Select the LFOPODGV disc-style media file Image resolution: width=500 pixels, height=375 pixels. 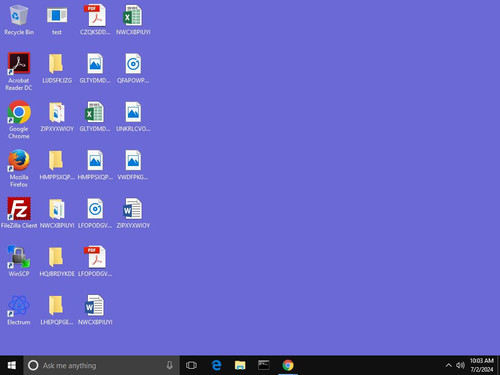95,213
